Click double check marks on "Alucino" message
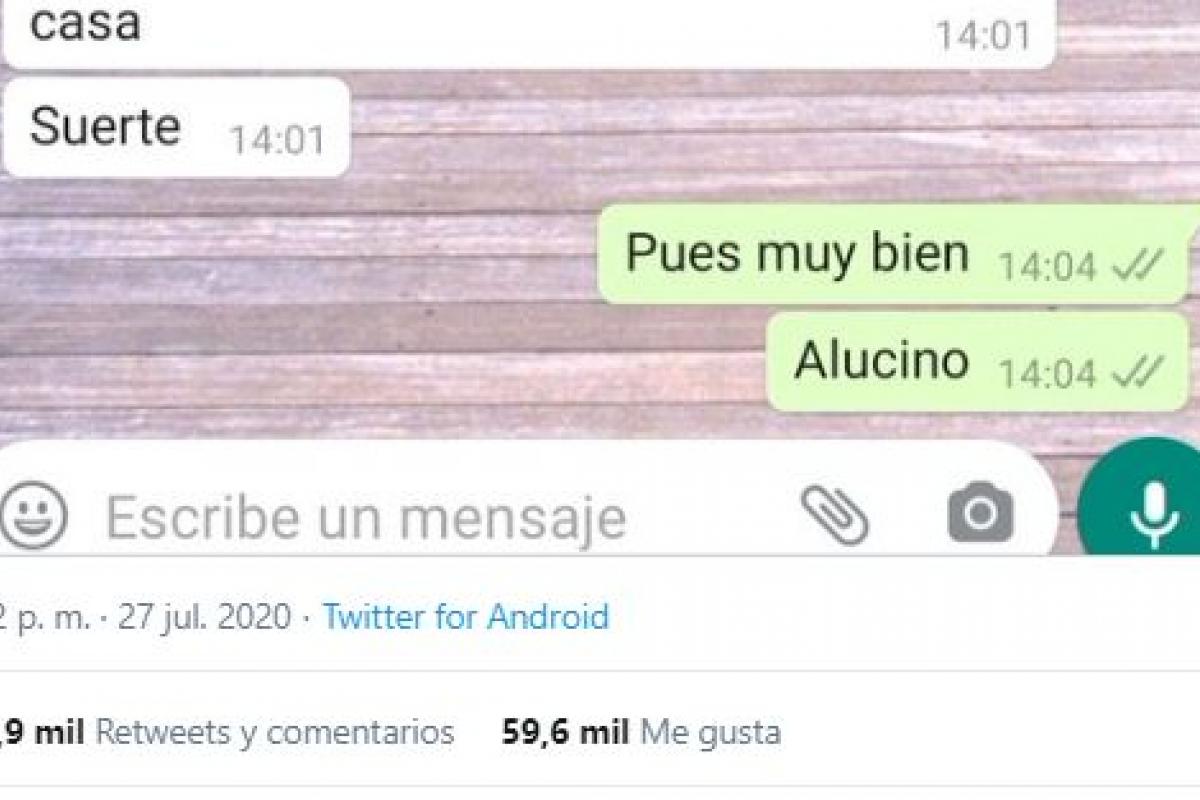Screen dimensions: 1200x800 pos(1137,373)
